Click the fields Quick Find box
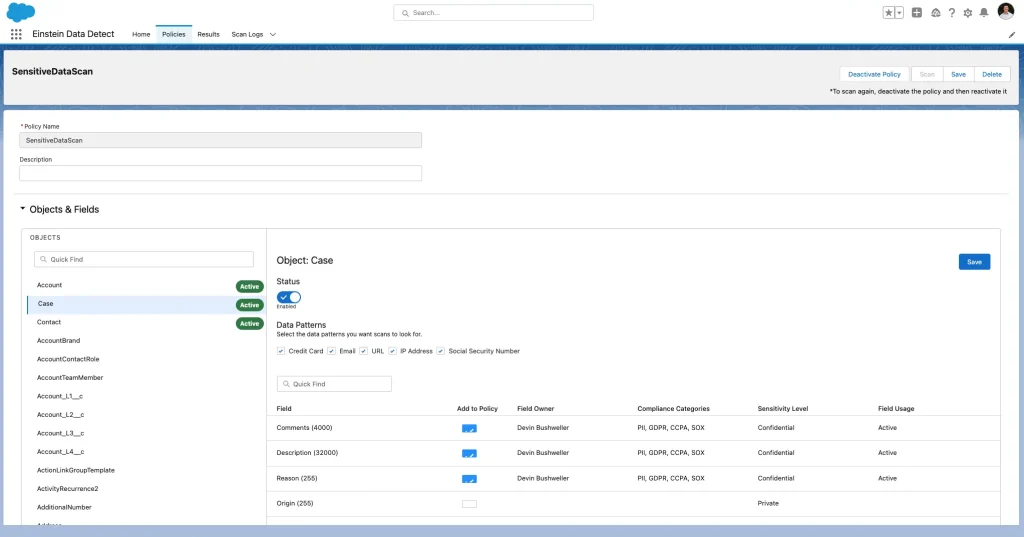This screenshot has height=537, width=1024. click(334, 383)
